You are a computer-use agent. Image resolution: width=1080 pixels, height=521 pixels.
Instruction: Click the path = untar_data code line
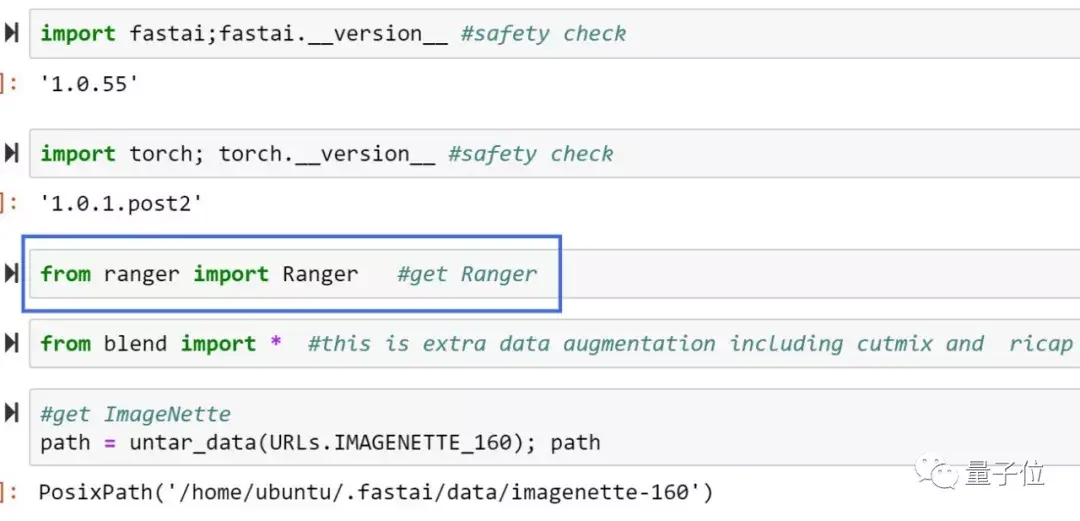(x=320, y=442)
